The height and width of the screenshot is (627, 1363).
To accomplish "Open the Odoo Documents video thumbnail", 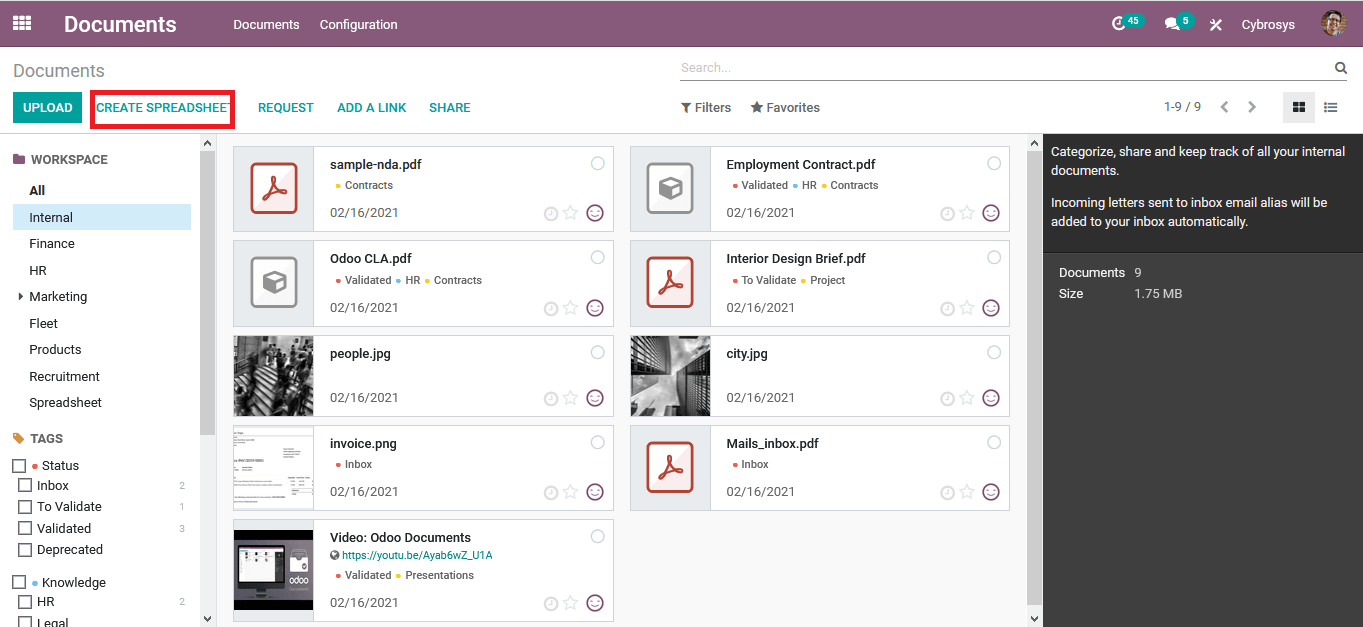I will tap(274, 570).
